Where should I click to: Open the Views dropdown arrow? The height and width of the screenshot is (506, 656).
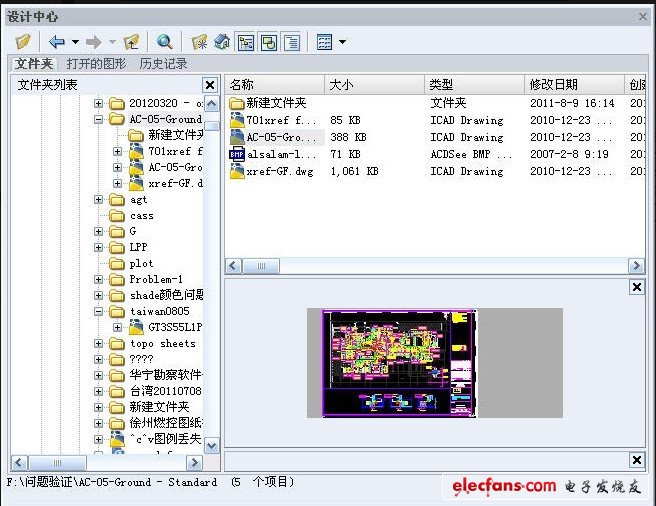point(342,42)
